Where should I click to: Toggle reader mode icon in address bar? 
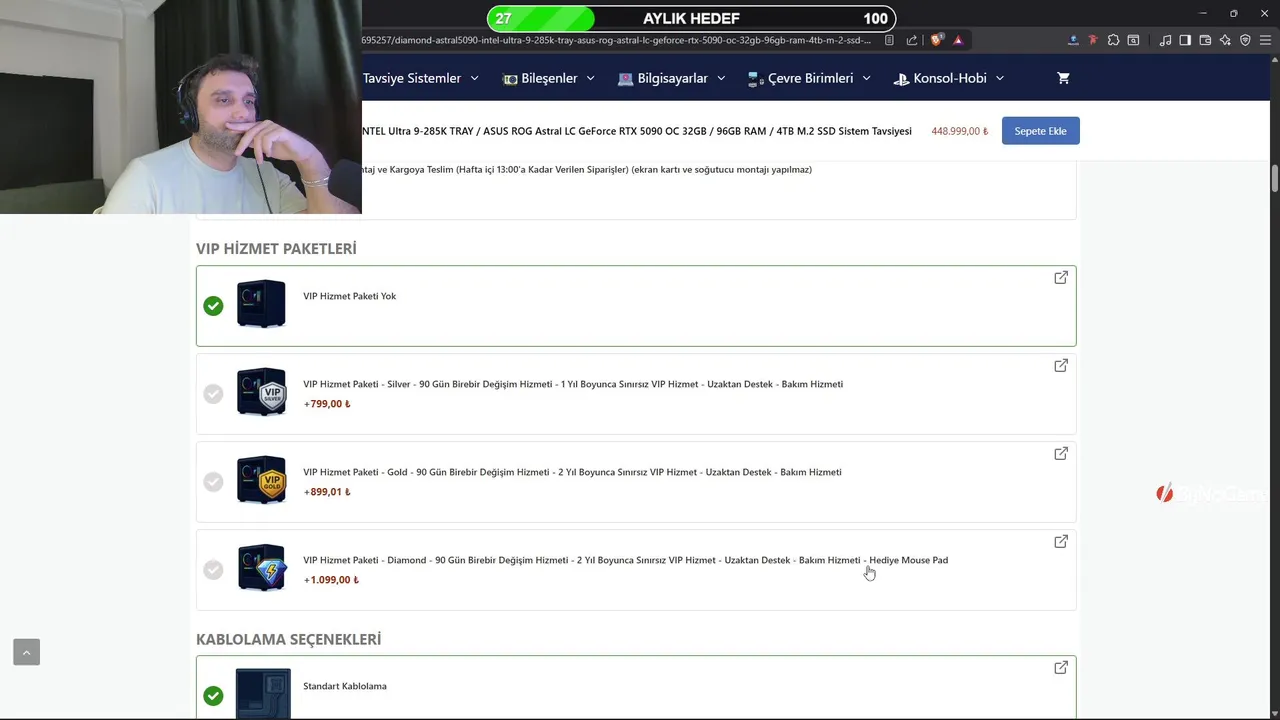(889, 40)
